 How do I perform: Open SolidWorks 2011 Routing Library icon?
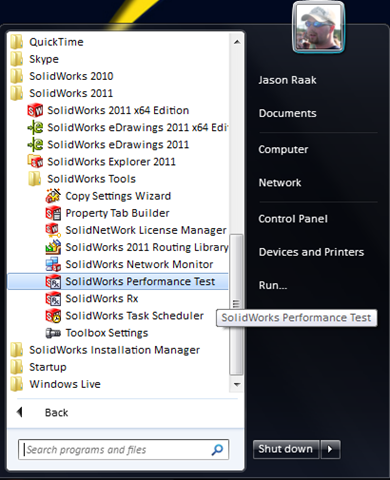53,247
